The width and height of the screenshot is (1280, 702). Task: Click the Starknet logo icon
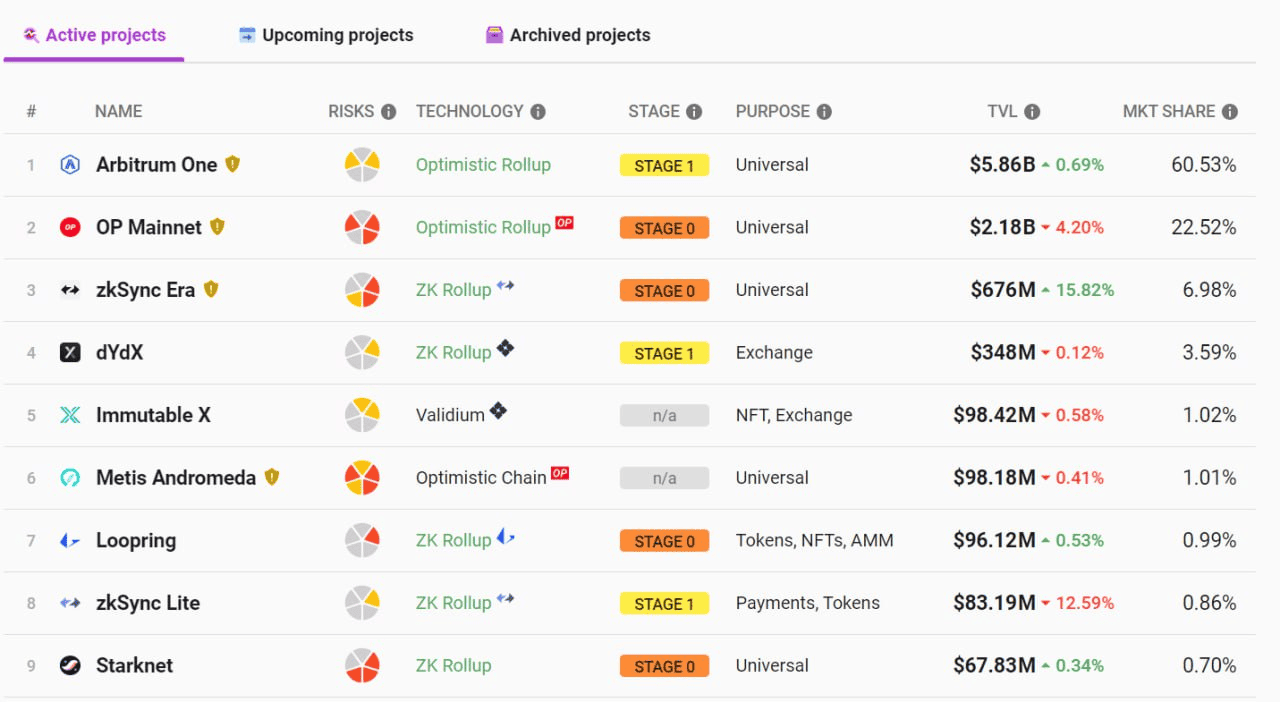pyautogui.click(x=70, y=666)
